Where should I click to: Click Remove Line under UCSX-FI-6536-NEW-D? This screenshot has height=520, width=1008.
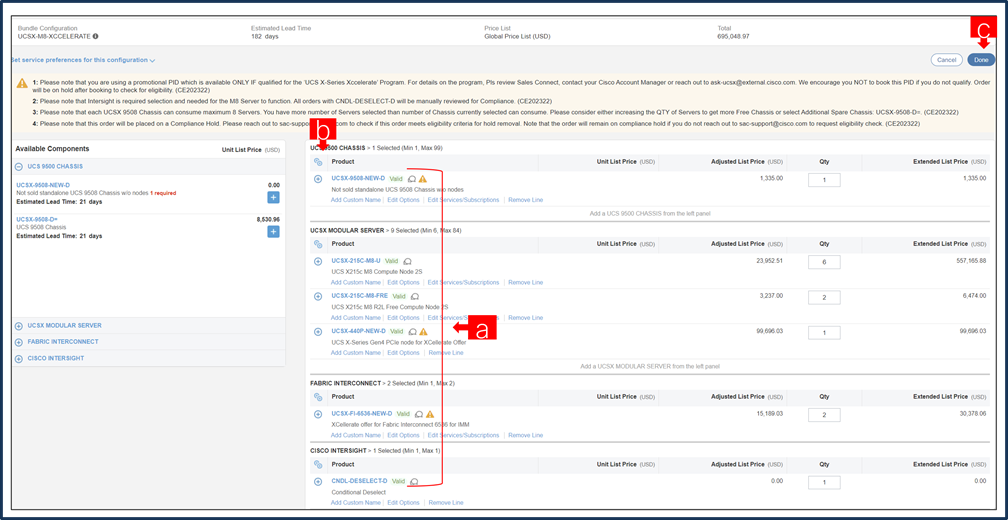coord(525,435)
